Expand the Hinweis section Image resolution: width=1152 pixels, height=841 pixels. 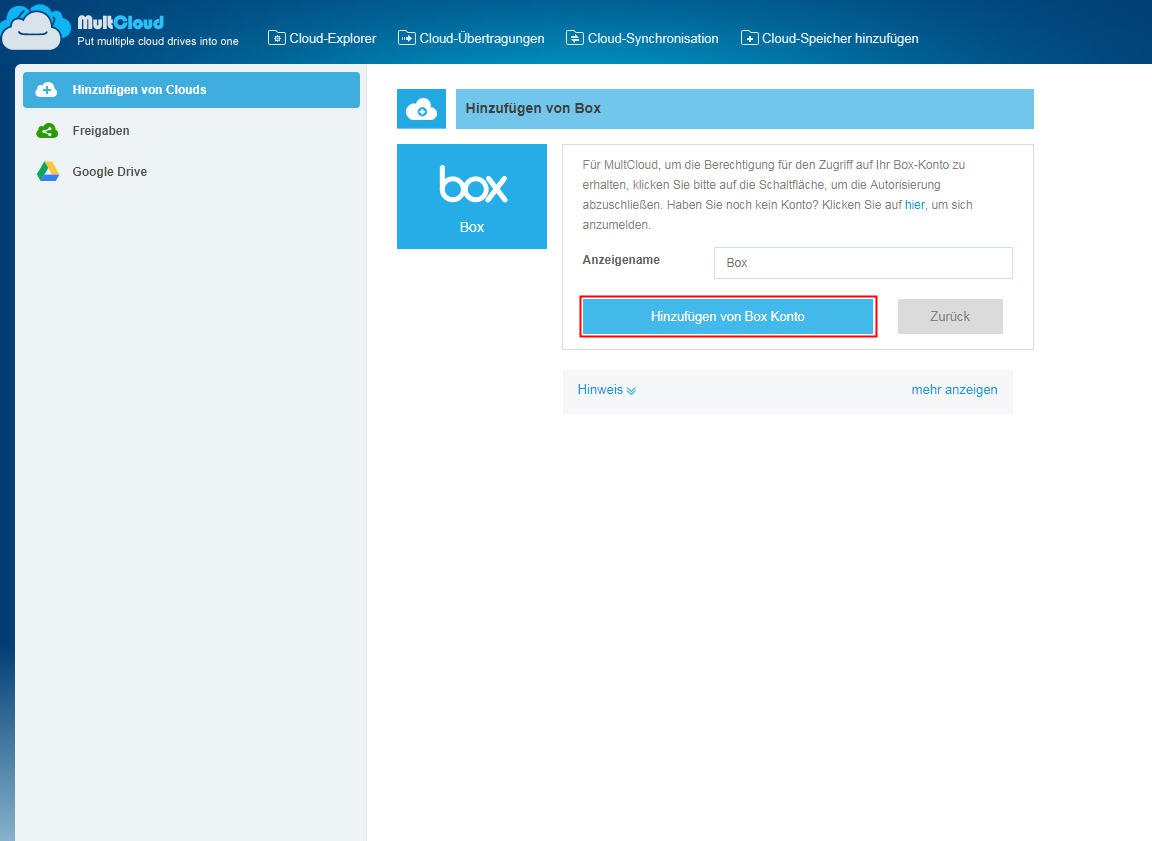click(x=607, y=390)
